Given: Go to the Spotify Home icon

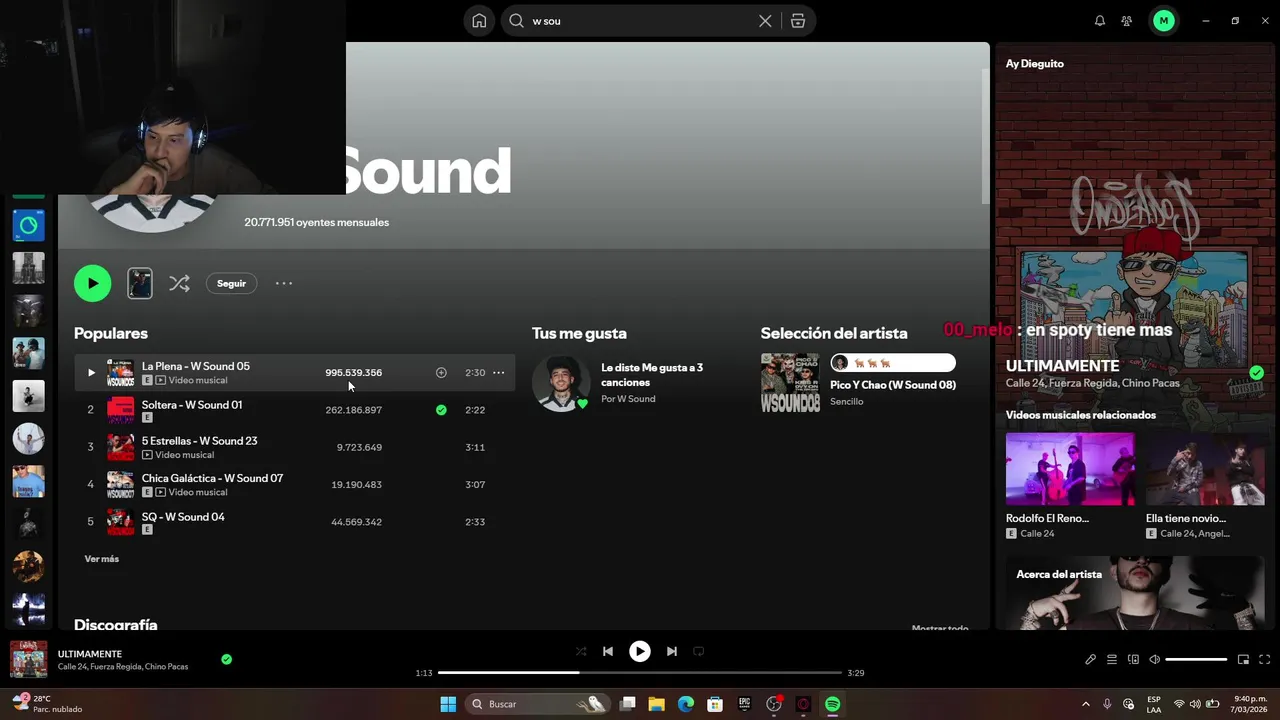Looking at the screenshot, I should (x=480, y=21).
